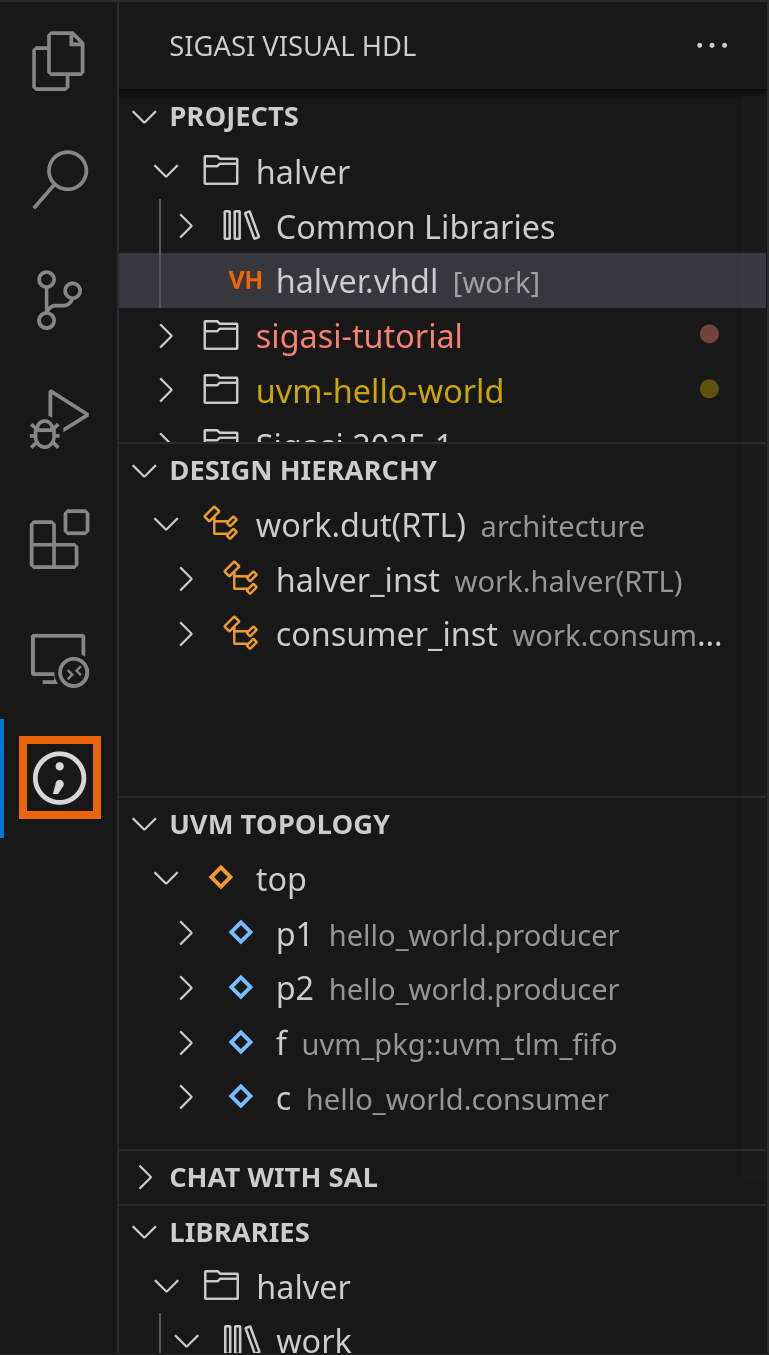Click the red status dot beside sigasi-tutorial

[709, 335]
